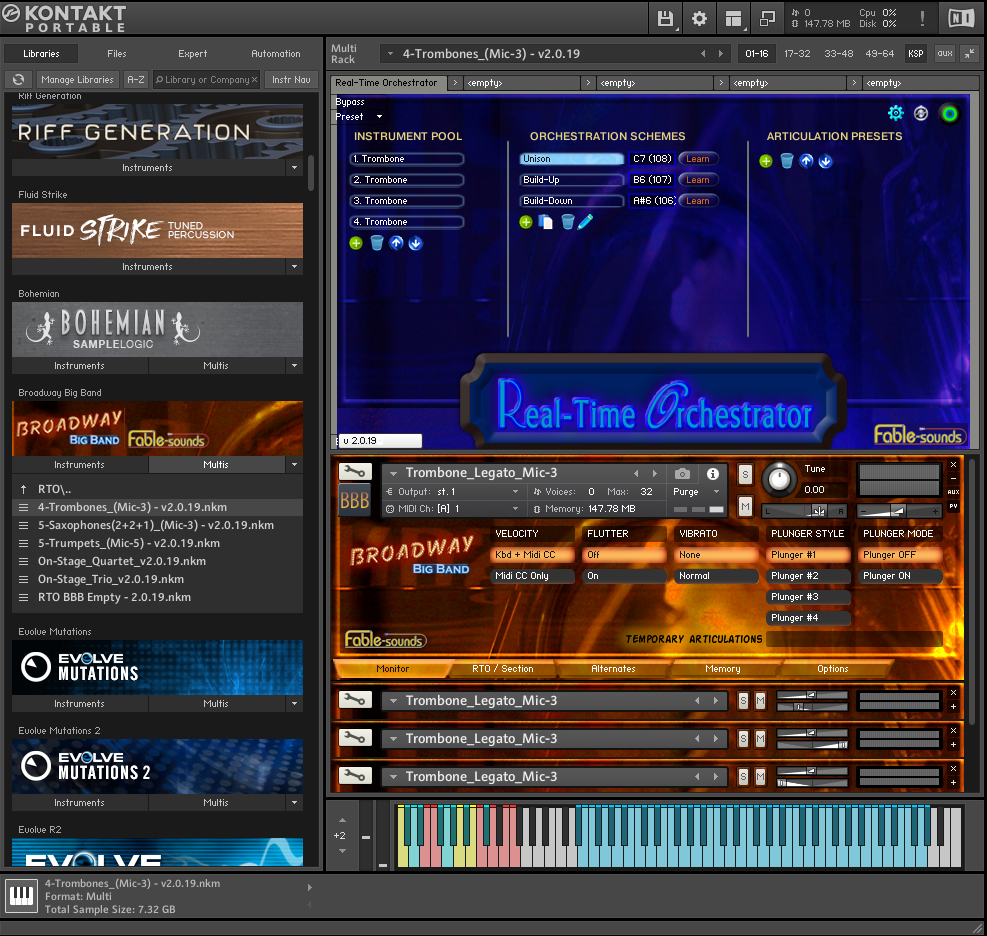Adjust the pan slider of first Trombone
The image size is (987, 936).
804,511
